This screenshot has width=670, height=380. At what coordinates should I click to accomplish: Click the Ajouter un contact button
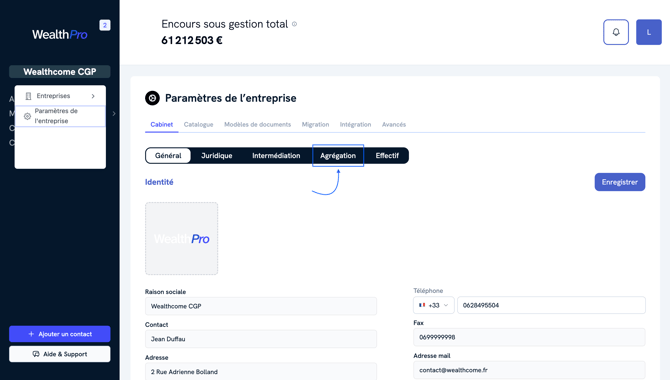60,334
